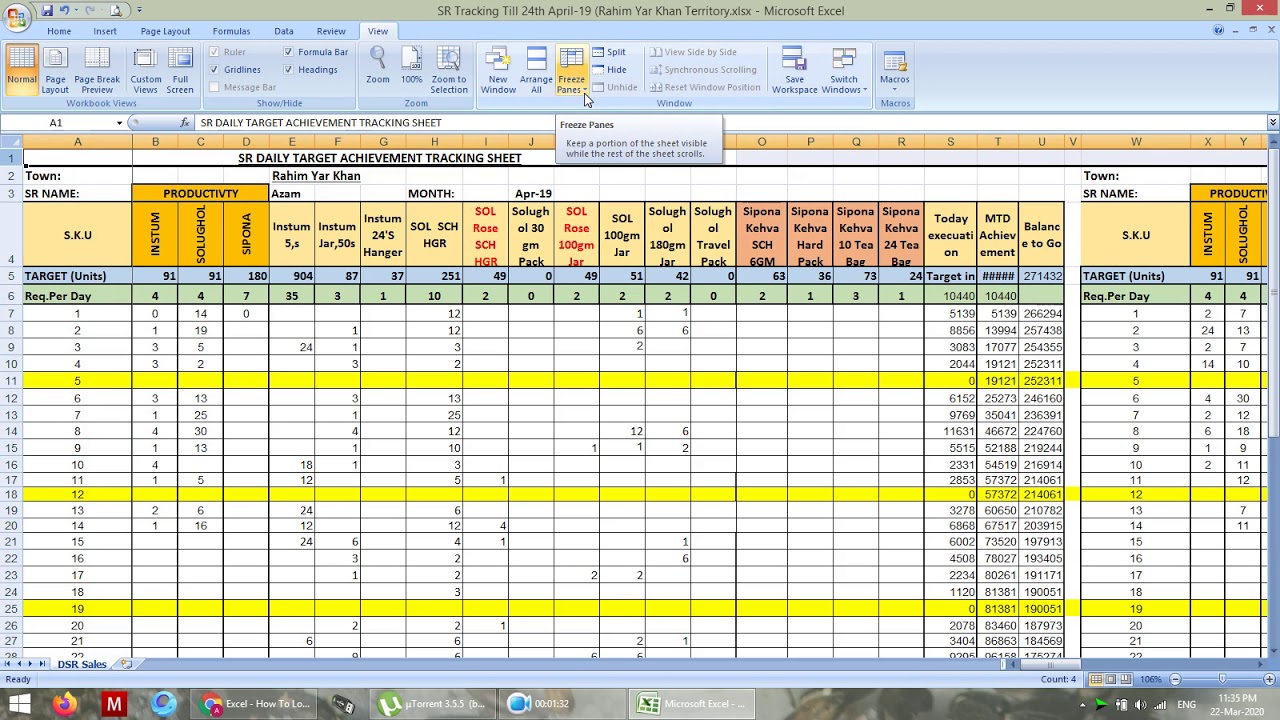Open the Insert ribbon tab
This screenshot has height=720, width=1280.
[105, 31]
